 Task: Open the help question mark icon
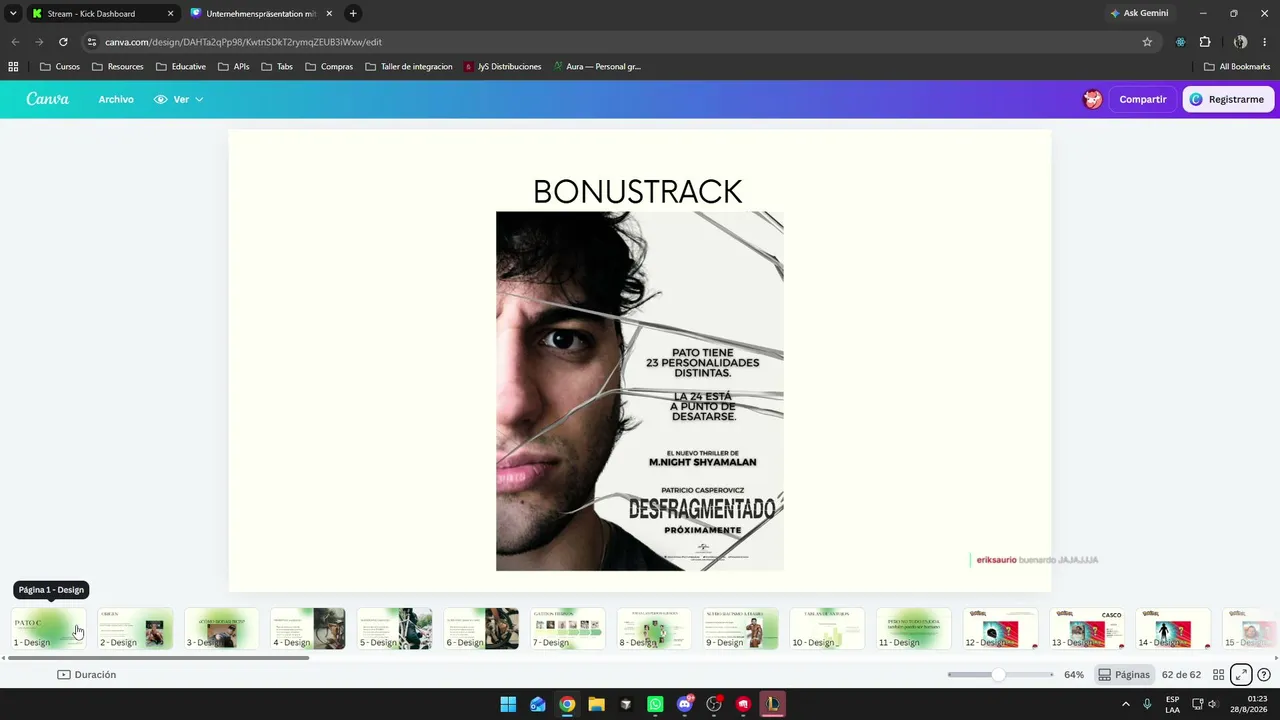1264,675
